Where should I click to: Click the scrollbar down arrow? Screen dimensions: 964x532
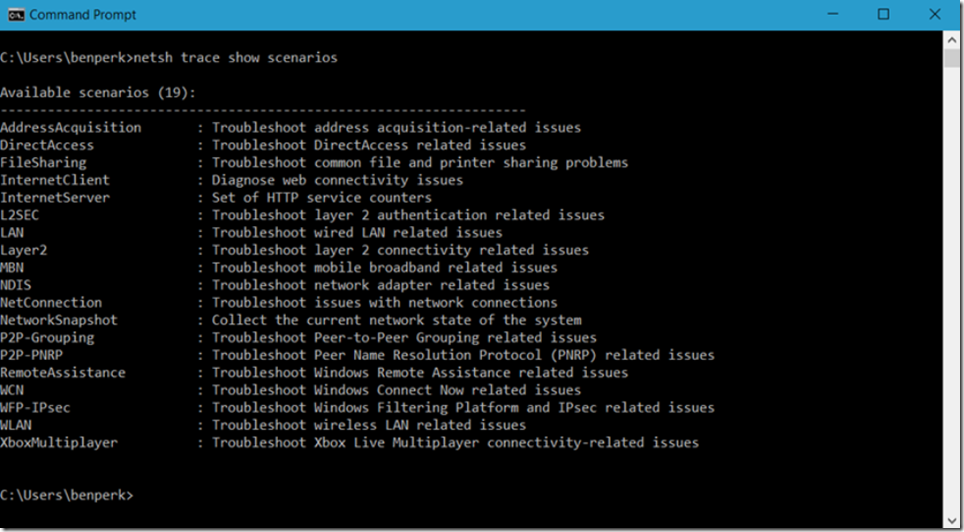coord(952,520)
